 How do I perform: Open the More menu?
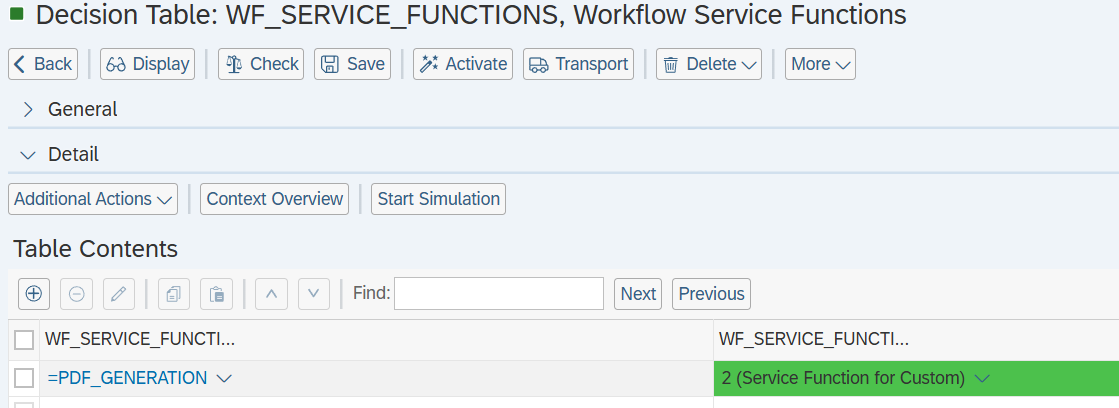pos(820,64)
